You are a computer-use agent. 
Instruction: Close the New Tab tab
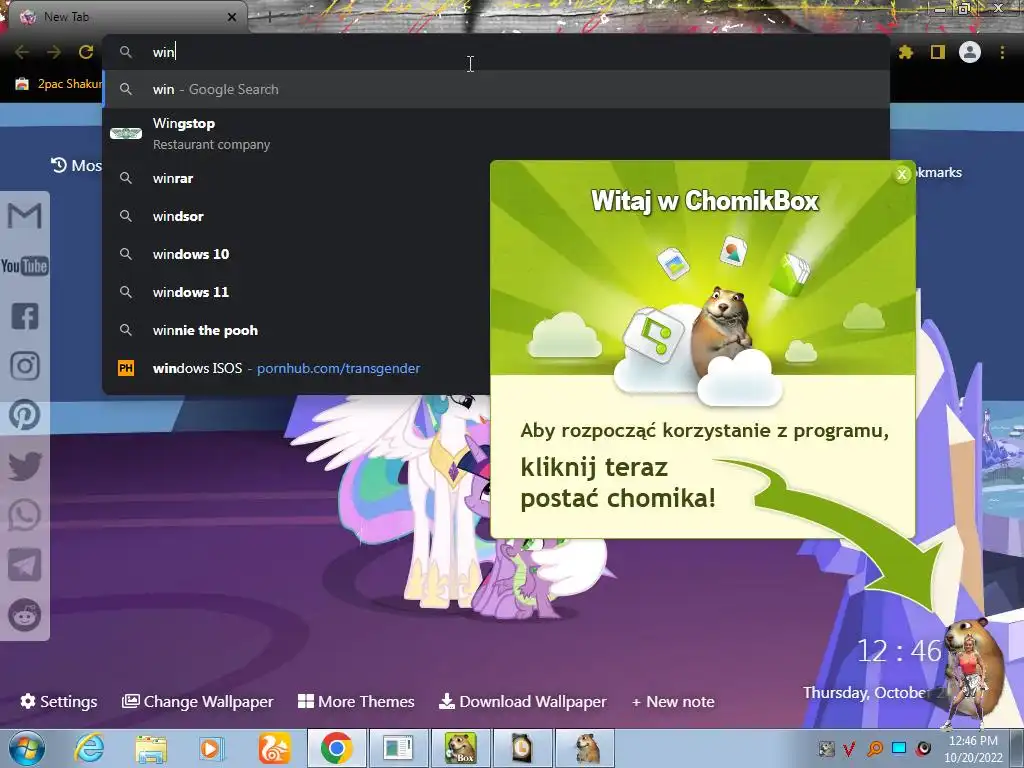click(x=232, y=18)
